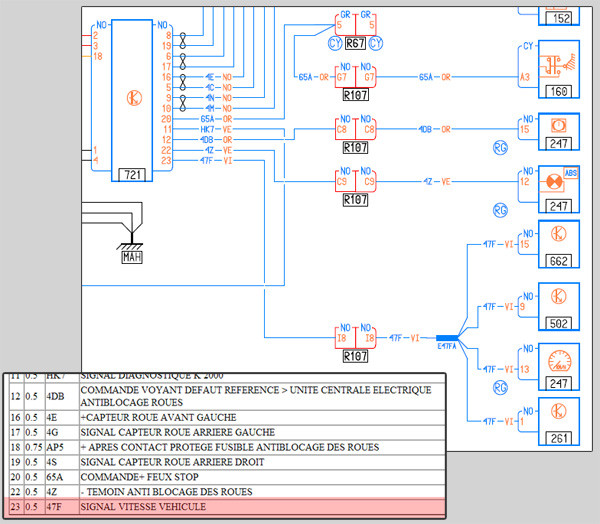The width and height of the screenshot is (600, 524).
Task: Click pin 20 on the 721 connector
Action: (166, 119)
